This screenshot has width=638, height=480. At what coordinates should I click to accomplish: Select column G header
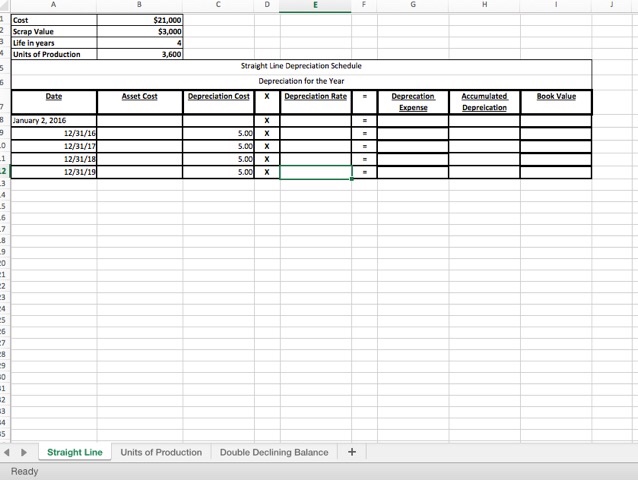click(413, 4)
